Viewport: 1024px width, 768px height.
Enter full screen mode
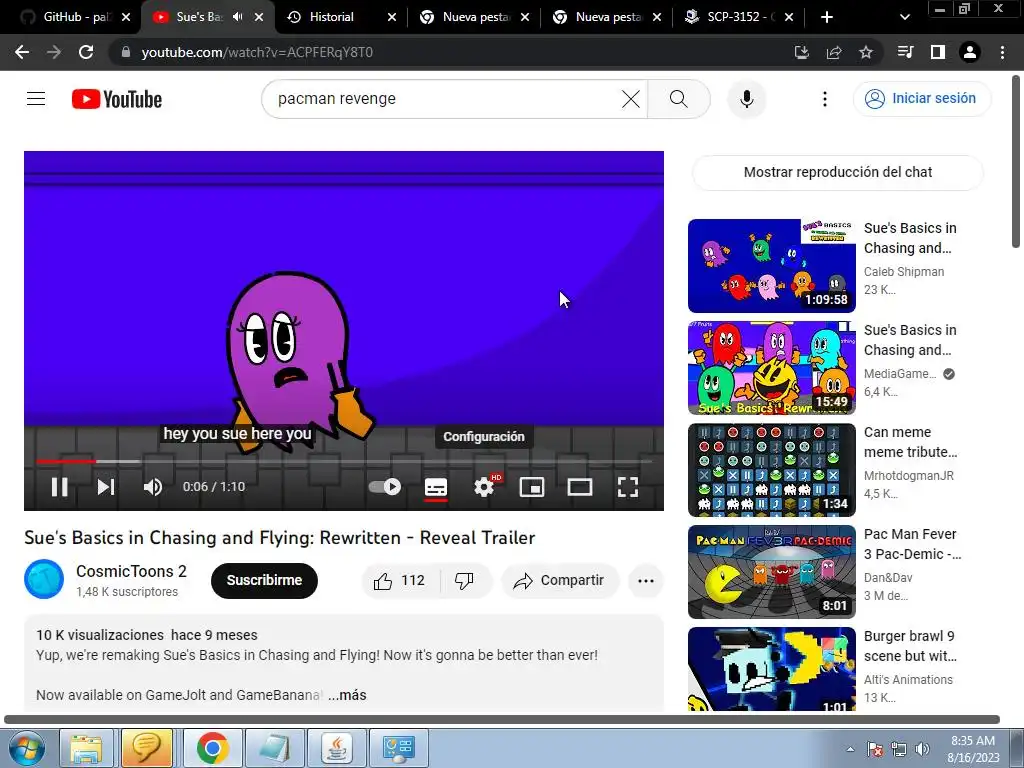point(628,487)
